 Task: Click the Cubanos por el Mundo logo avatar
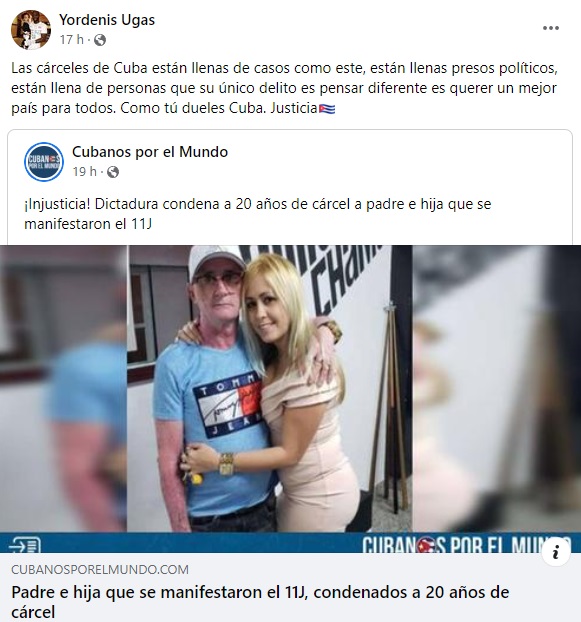pyautogui.click(x=44, y=162)
